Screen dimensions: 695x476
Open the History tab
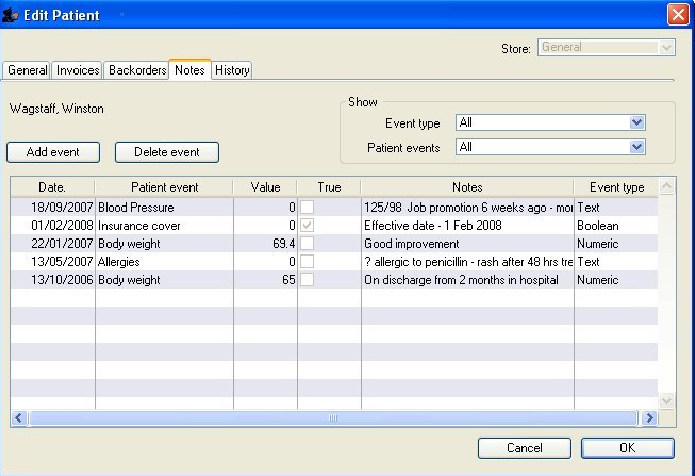click(231, 70)
